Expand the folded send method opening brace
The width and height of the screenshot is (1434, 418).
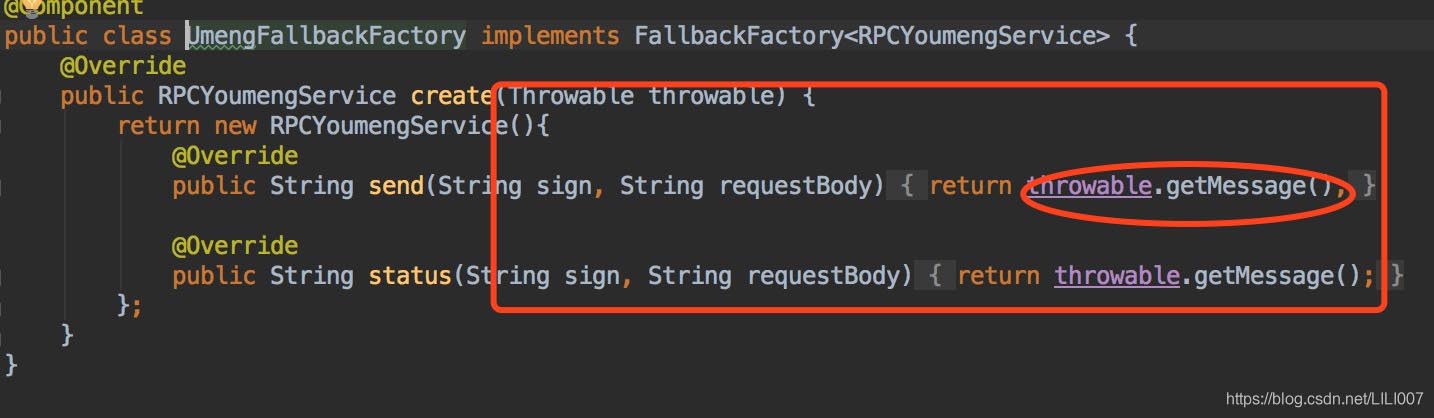[906, 186]
